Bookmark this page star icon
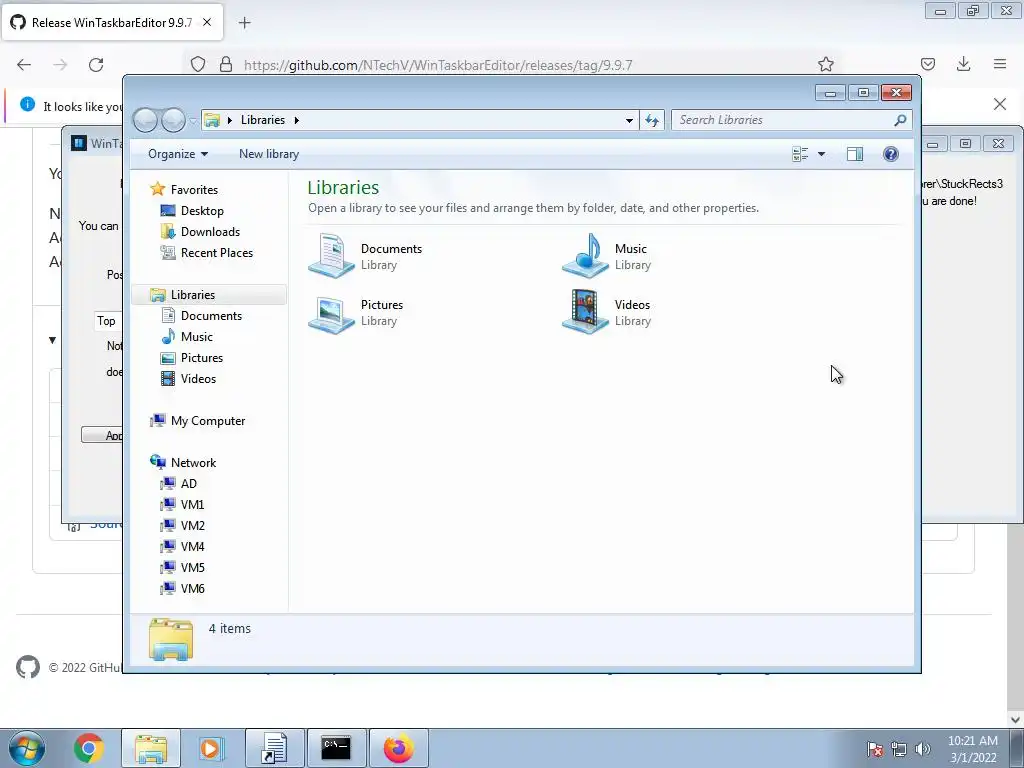The image size is (1024, 768). pos(825,64)
